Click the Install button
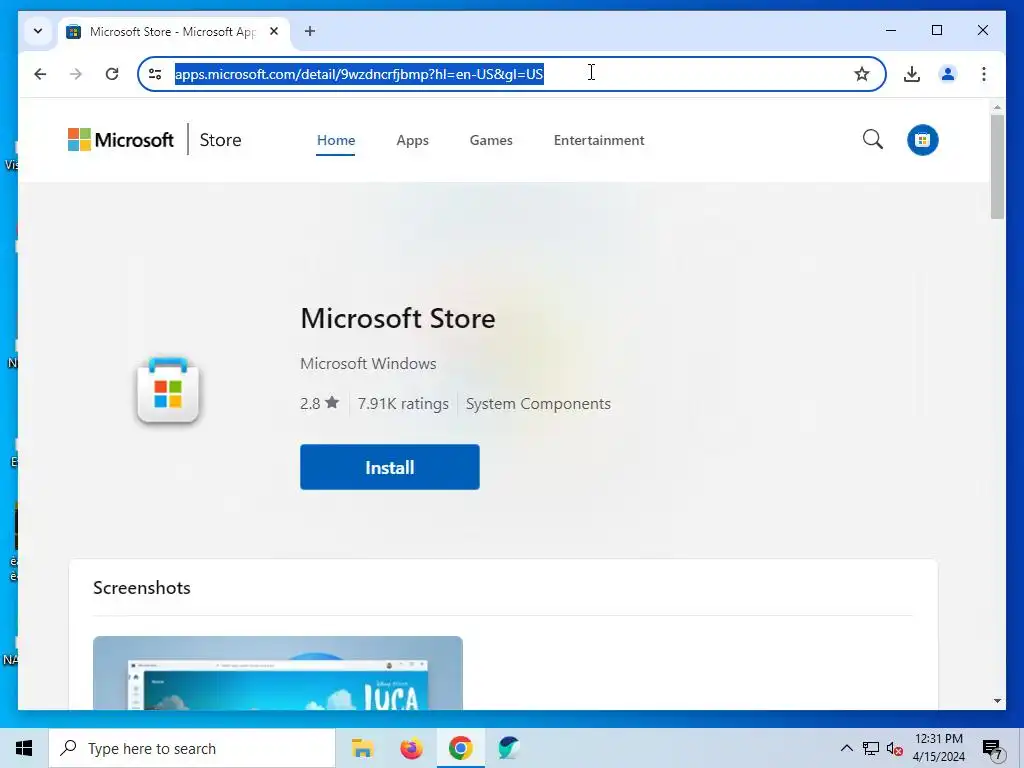1024x768 pixels. (389, 467)
